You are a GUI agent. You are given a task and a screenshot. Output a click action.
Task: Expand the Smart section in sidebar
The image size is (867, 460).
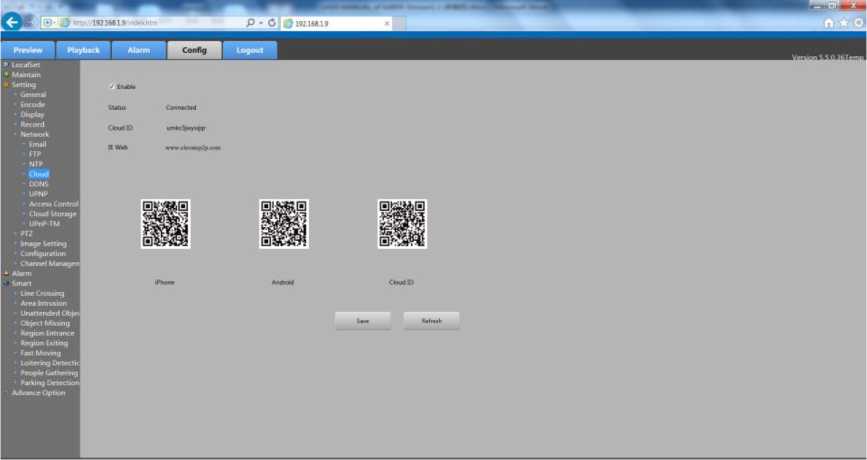(5, 283)
